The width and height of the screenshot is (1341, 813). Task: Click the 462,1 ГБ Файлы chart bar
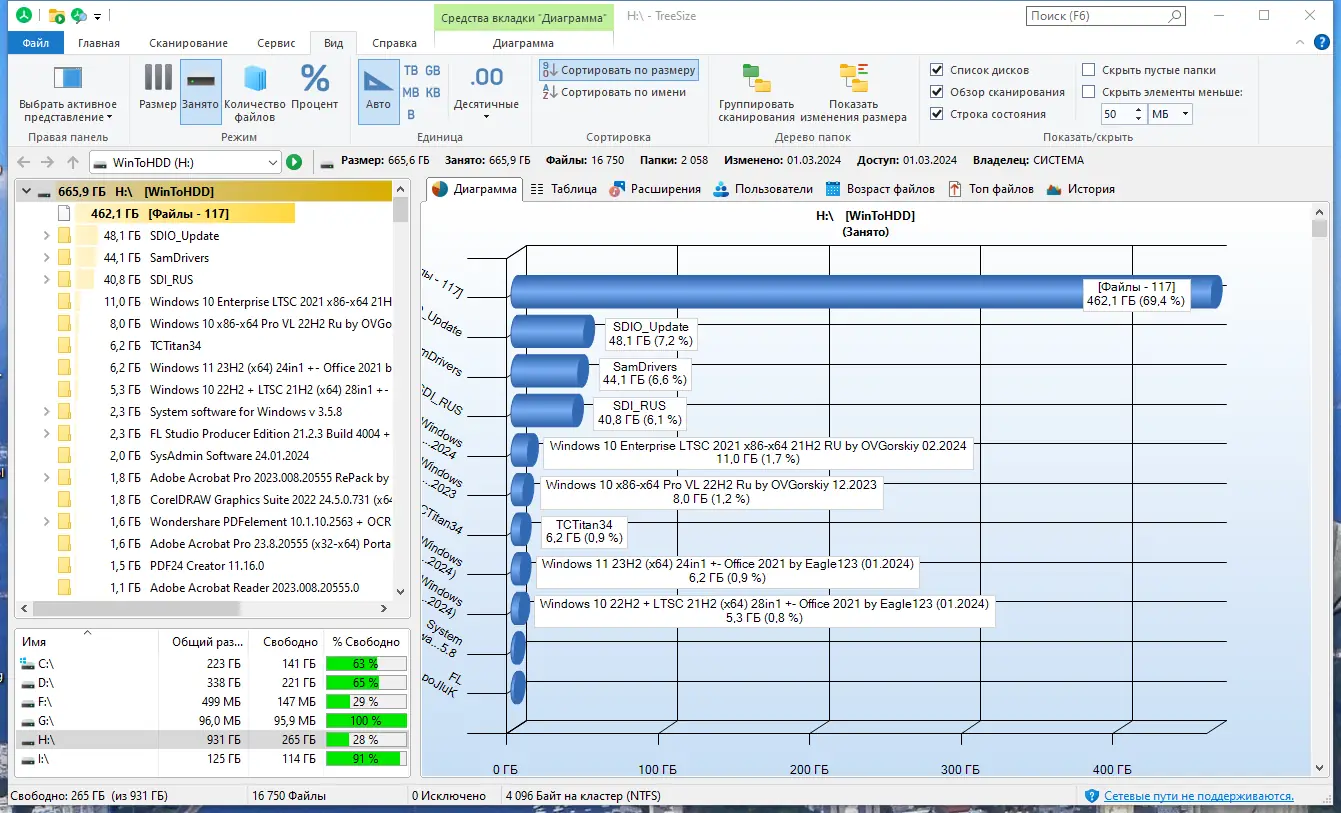(800, 292)
